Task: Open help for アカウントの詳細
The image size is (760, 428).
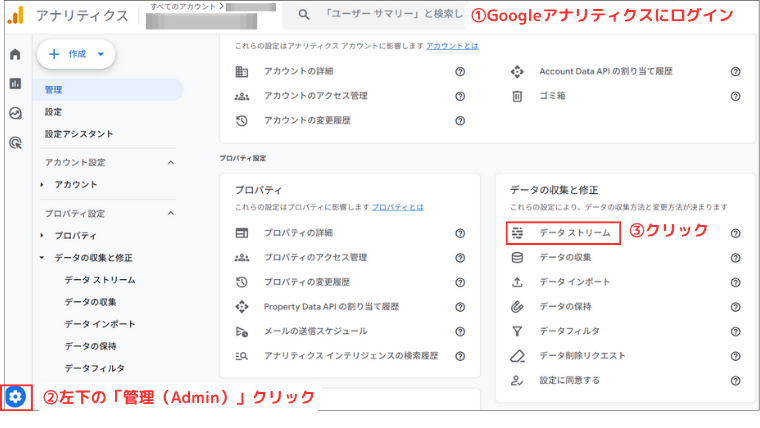Action: click(x=460, y=72)
